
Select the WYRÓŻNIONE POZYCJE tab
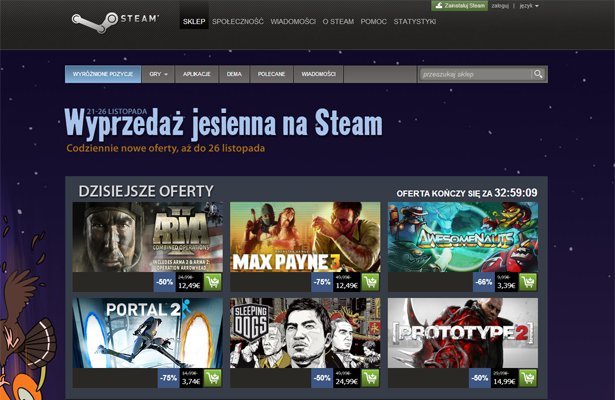click(103, 74)
